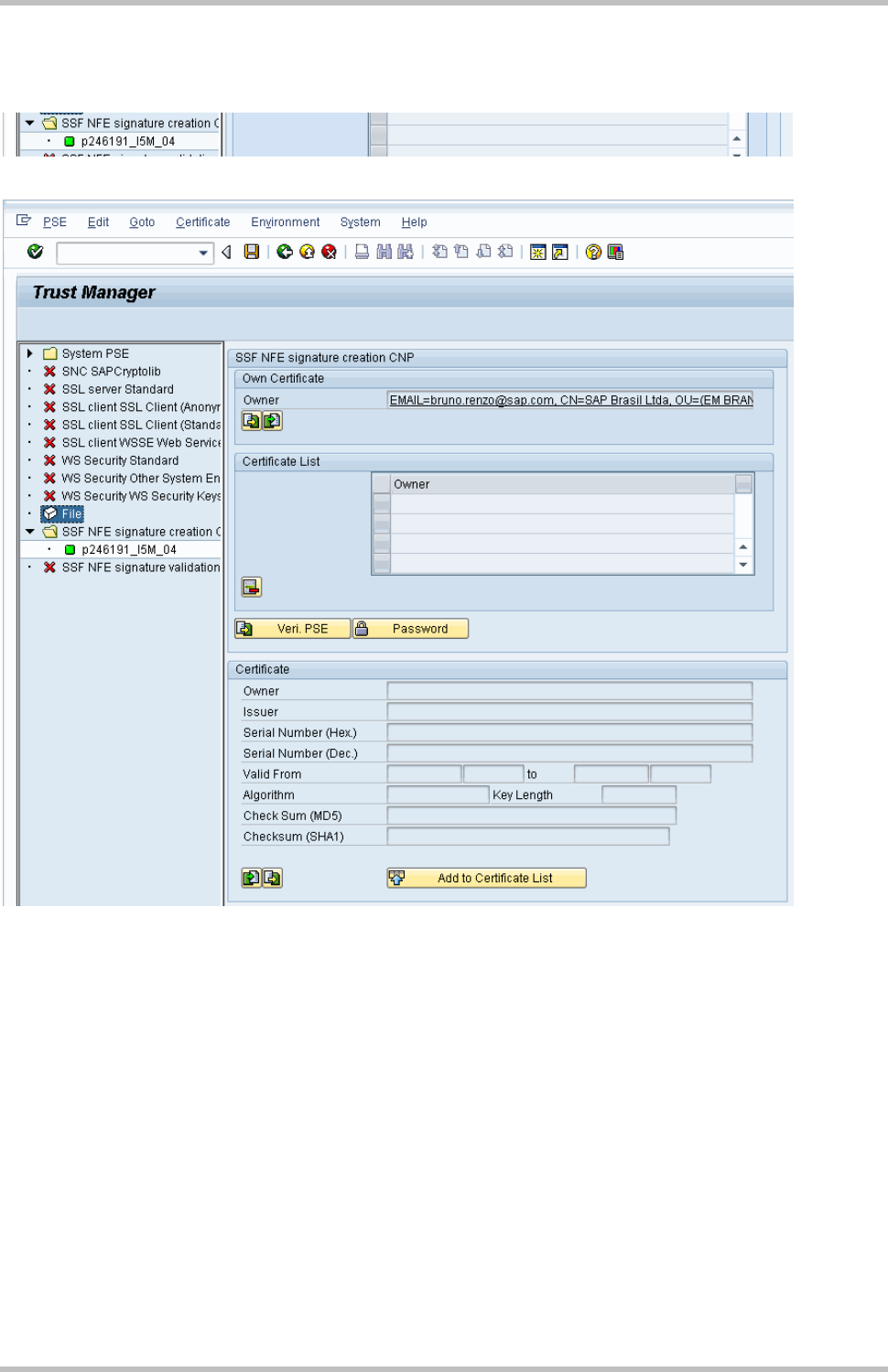The width and height of the screenshot is (888, 1372).
Task: Click first icon left of Add to Certificate List
Action: [251, 879]
